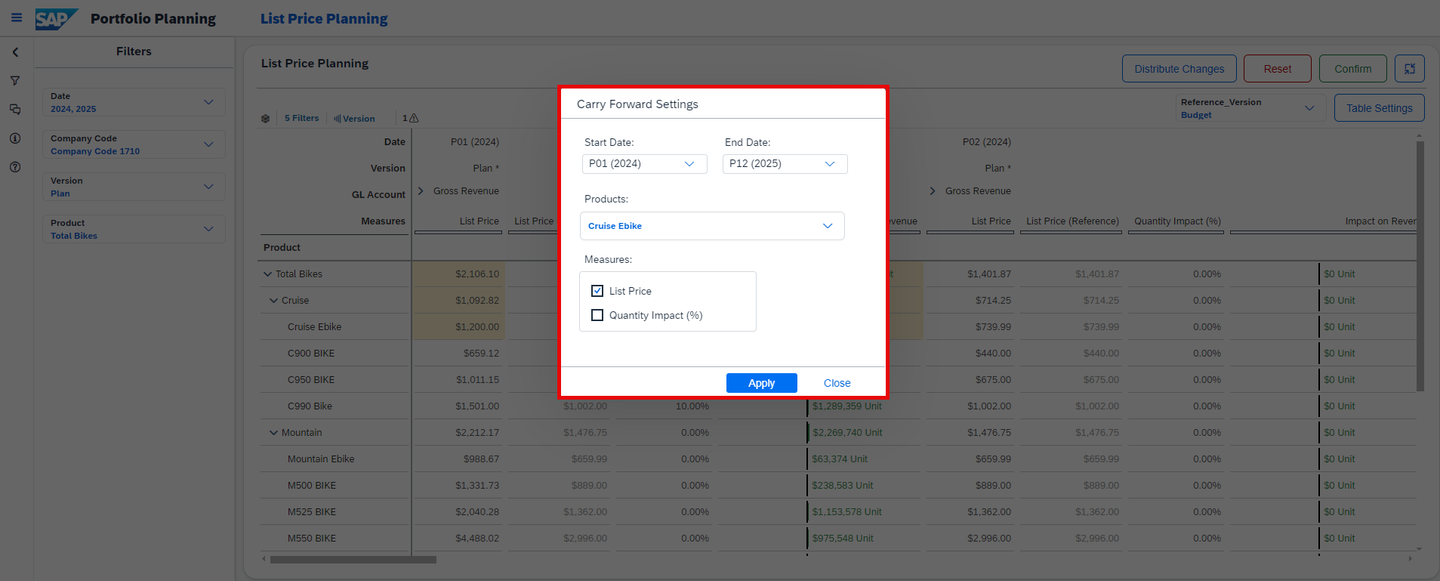Open the information sidebar icon

coord(15,138)
